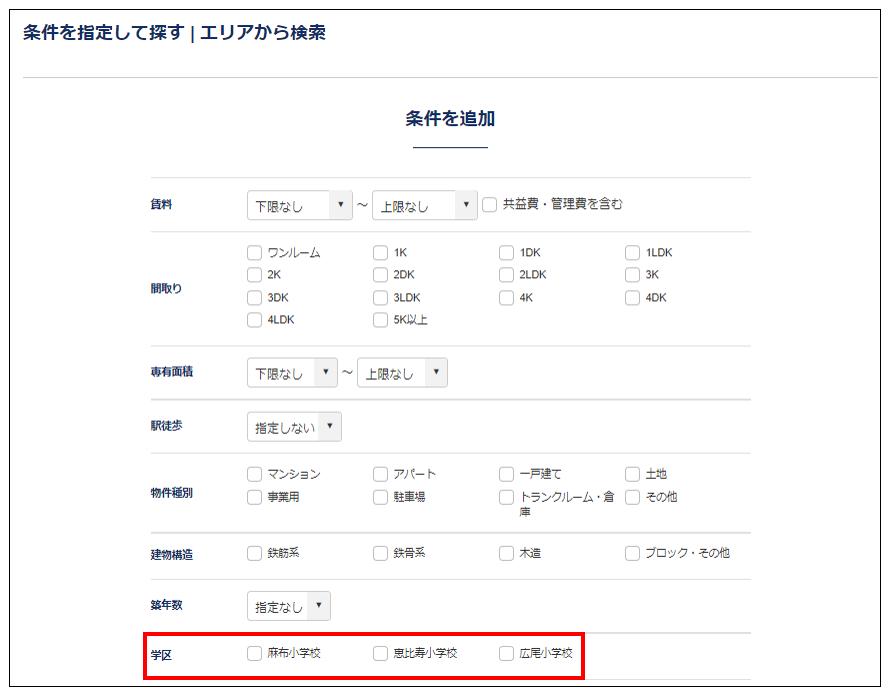Image resolution: width=888 pixels, height=694 pixels.
Task: Open the 賃料 下限なし dropdown
Action: [300, 205]
